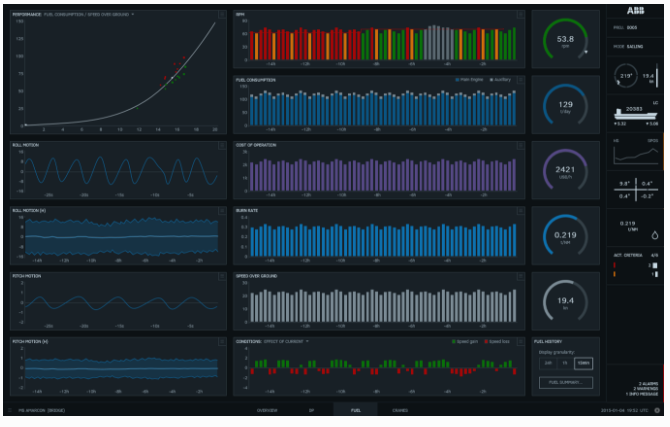Click the compass heading dial showing 219°
The height and width of the screenshot is (427, 670).
click(x=627, y=76)
